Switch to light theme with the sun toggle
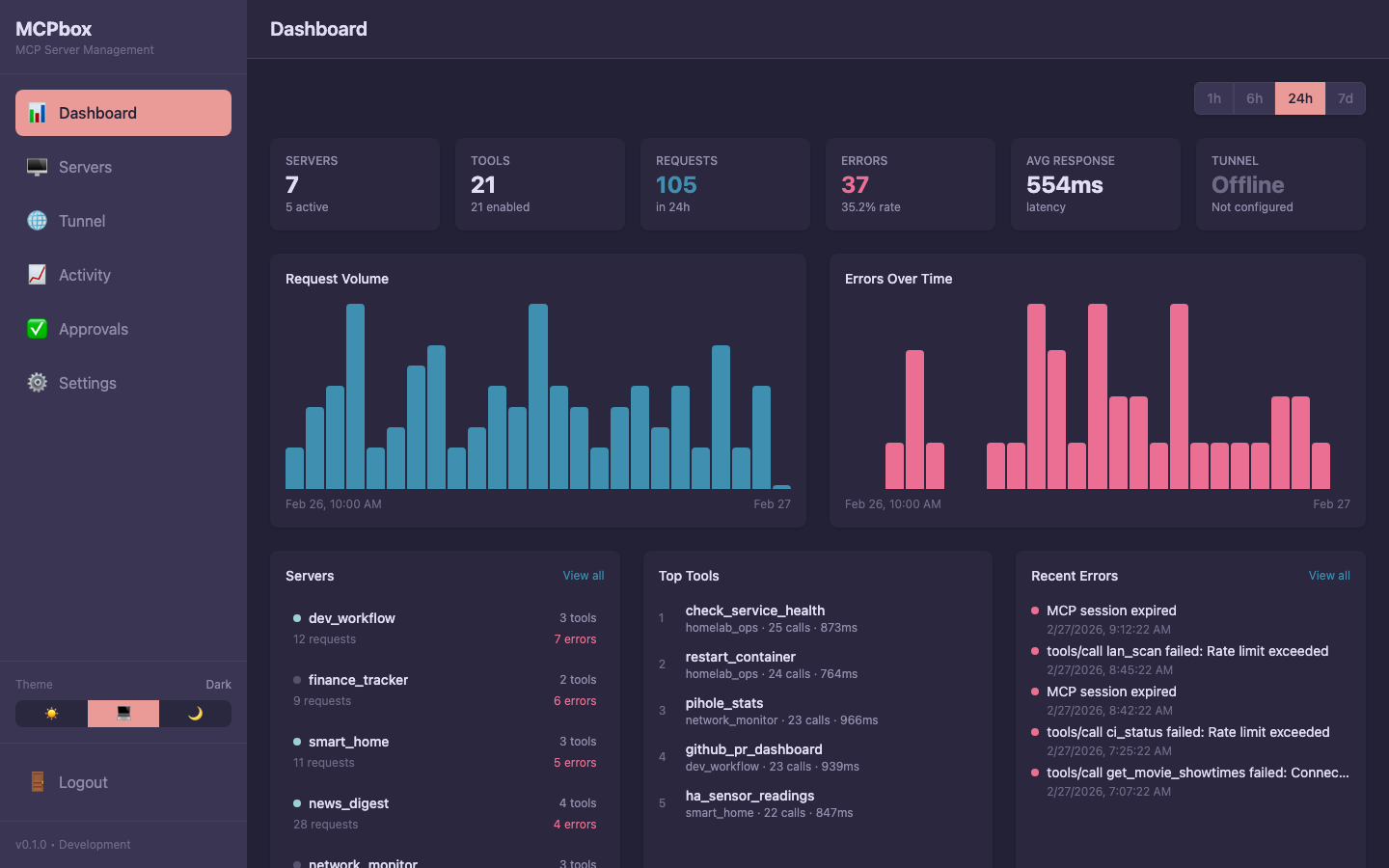Image resolution: width=1389 pixels, height=868 pixels. point(50,714)
